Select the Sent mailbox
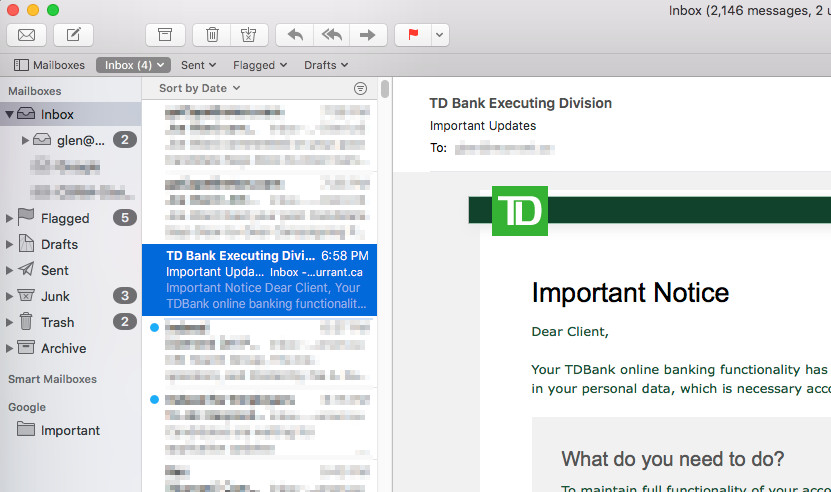The image size is (831, 492). pyautogui.click(x=70, y=270)
